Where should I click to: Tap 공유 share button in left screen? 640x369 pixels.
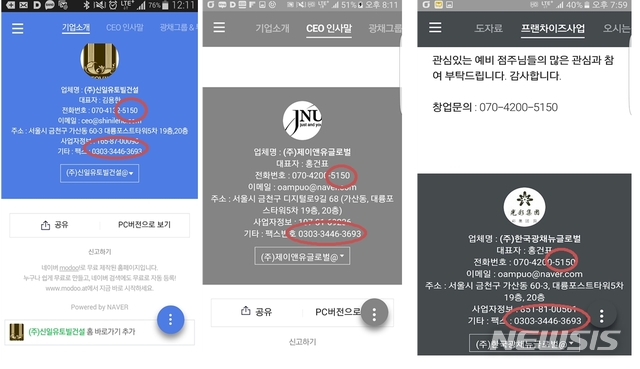point(55,225)
